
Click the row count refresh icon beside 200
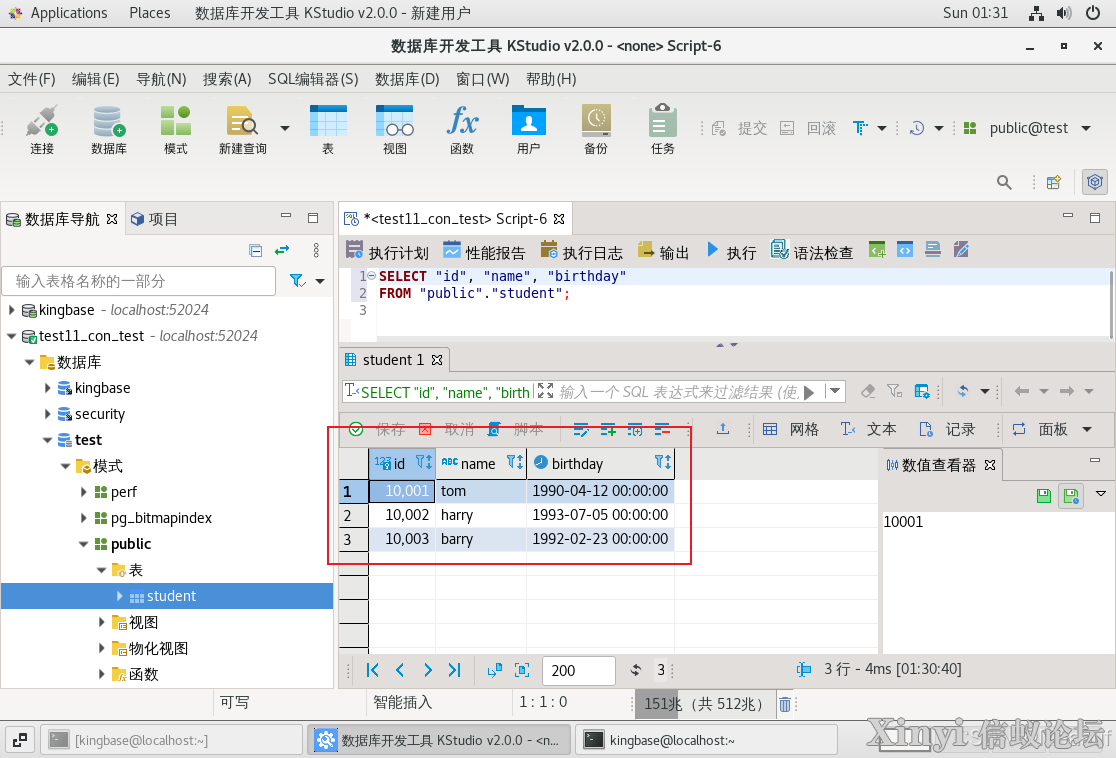point(636,670)
